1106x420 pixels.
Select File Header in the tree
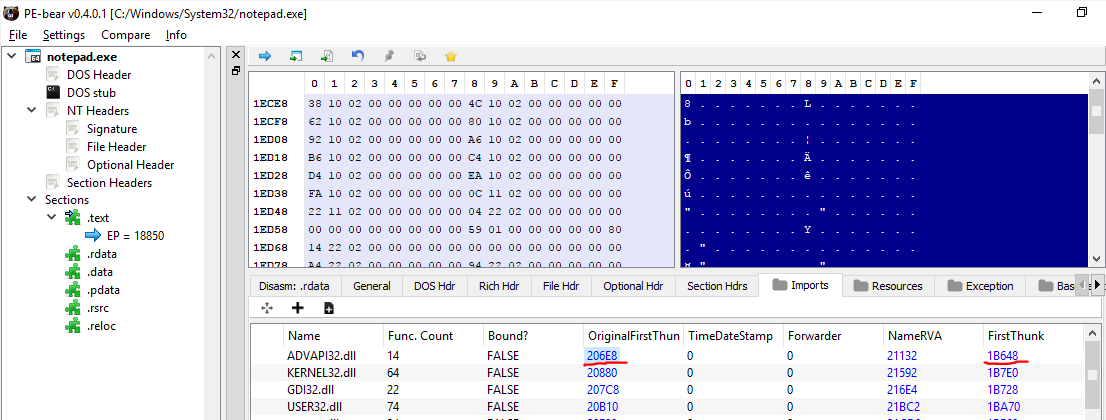click(x=117, y=147)
